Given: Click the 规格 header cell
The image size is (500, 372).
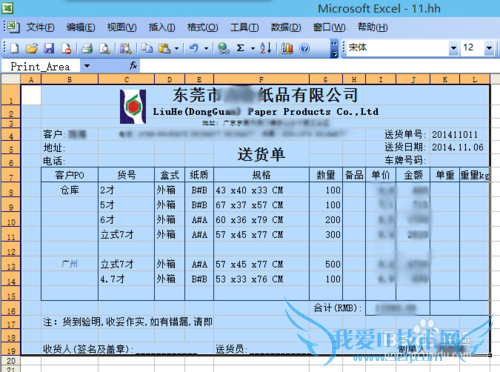Looking at the screenshot, I should click(261, 175).
